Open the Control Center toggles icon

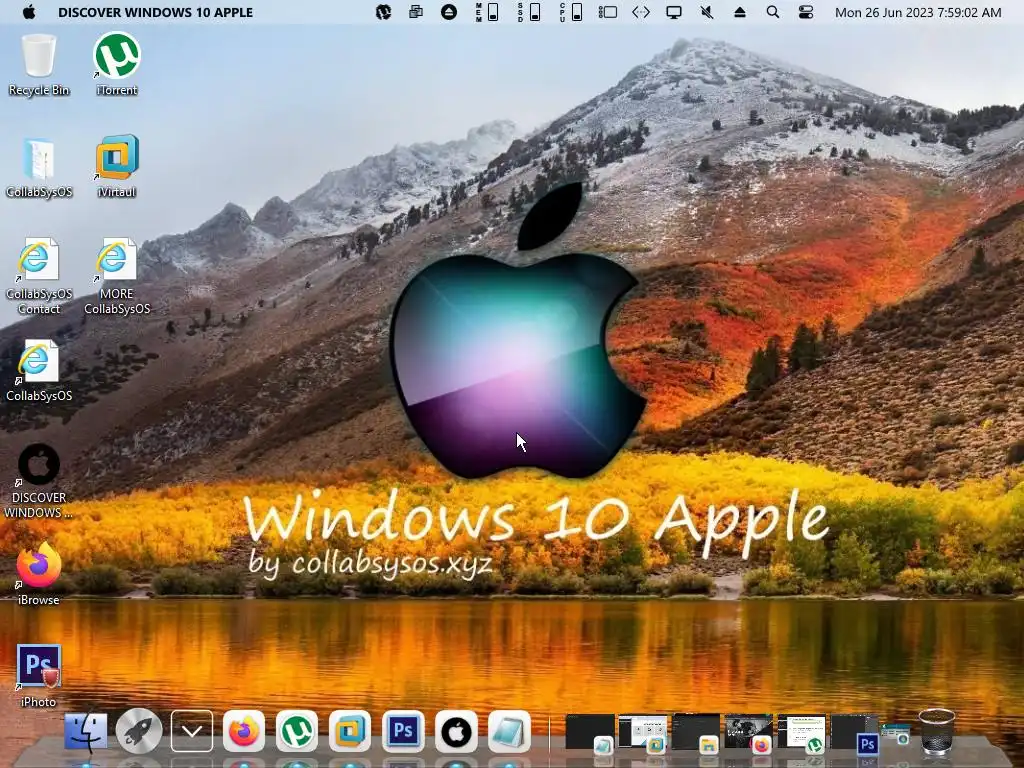point(806,12)
